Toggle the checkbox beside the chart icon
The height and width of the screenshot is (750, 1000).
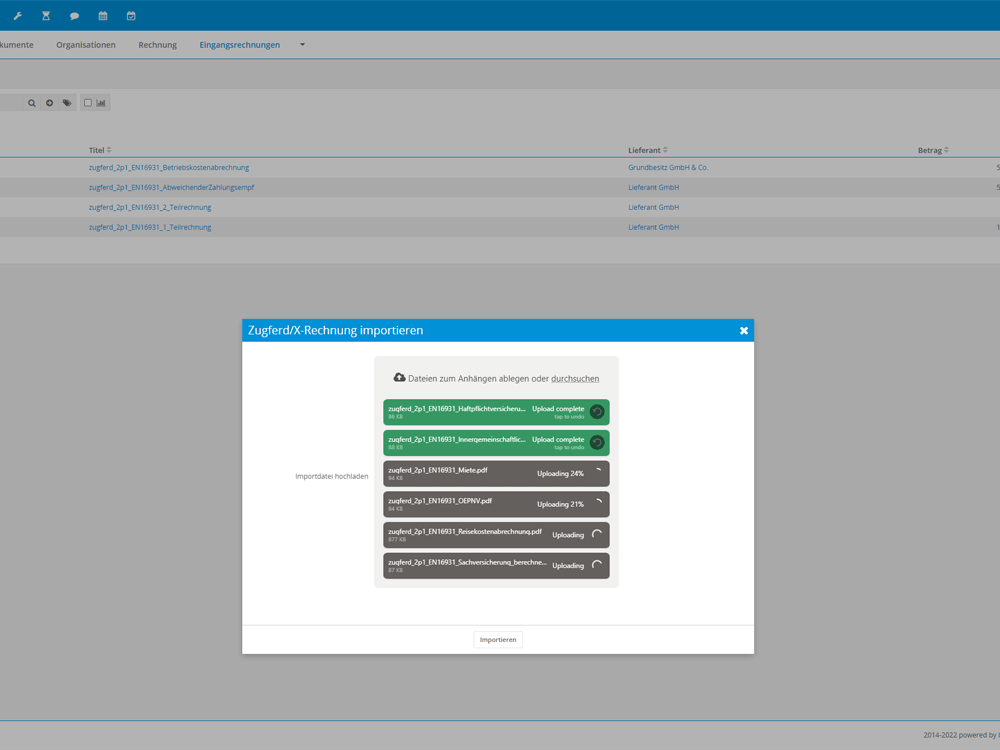click(x=88, y=103)
